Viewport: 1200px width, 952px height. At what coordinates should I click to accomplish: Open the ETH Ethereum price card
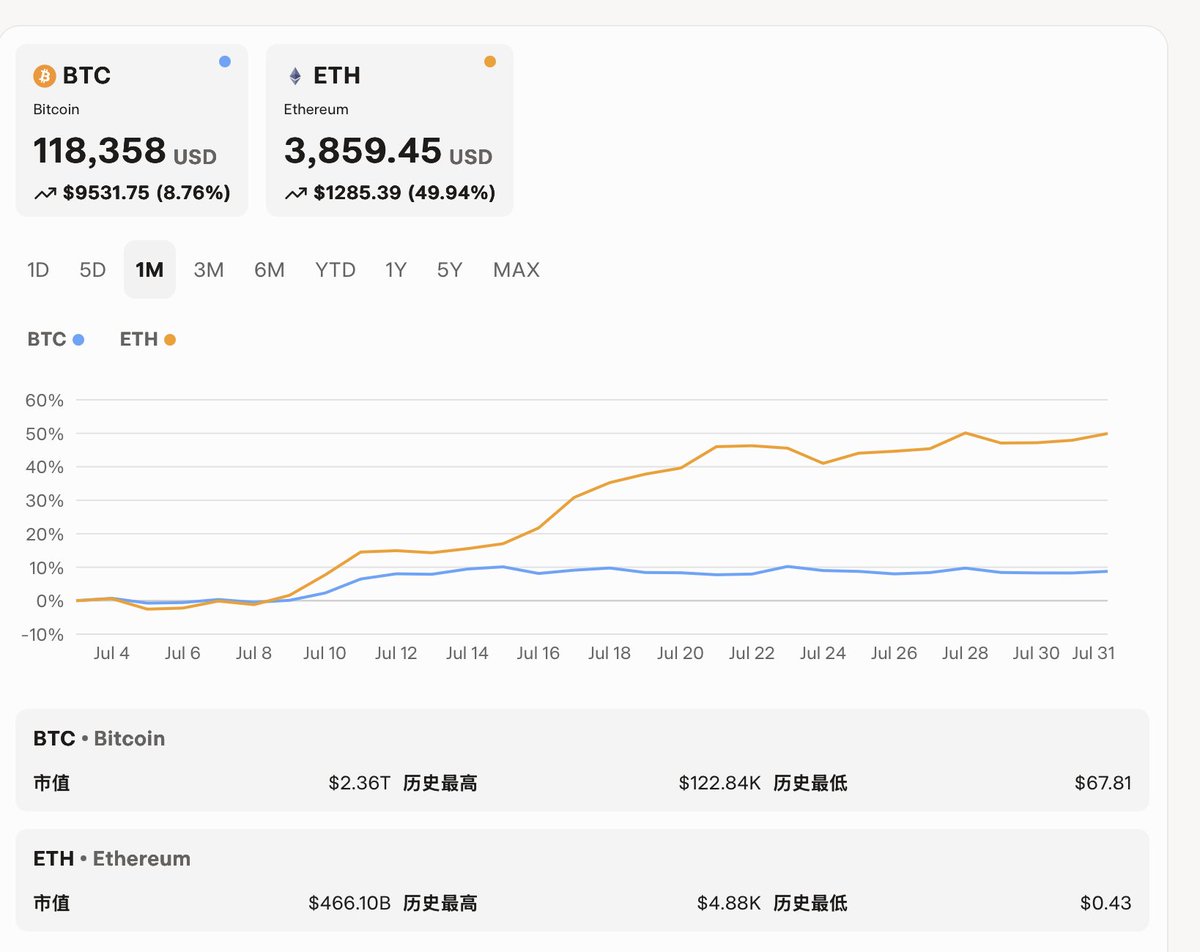pos(390,130)
